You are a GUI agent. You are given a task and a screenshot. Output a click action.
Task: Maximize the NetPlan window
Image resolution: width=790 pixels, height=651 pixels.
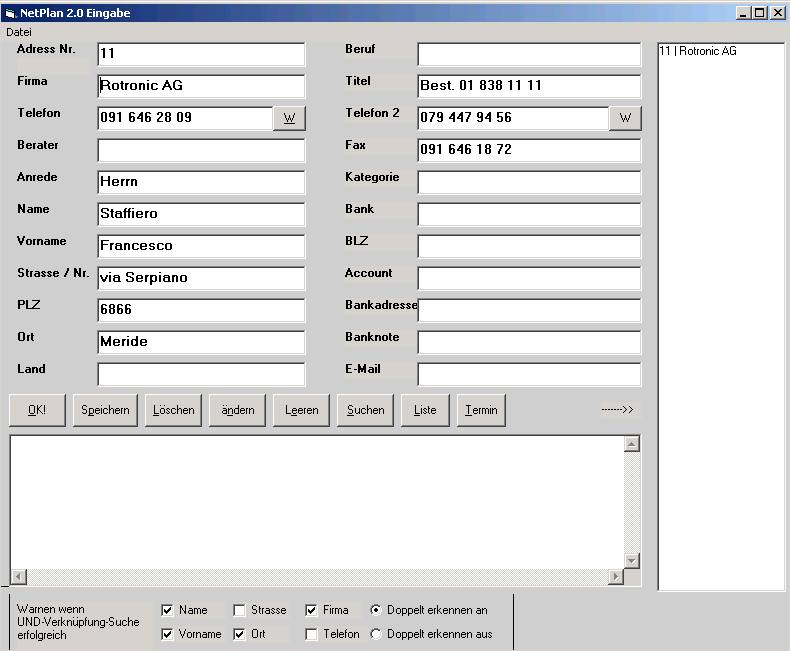[759, 13]
